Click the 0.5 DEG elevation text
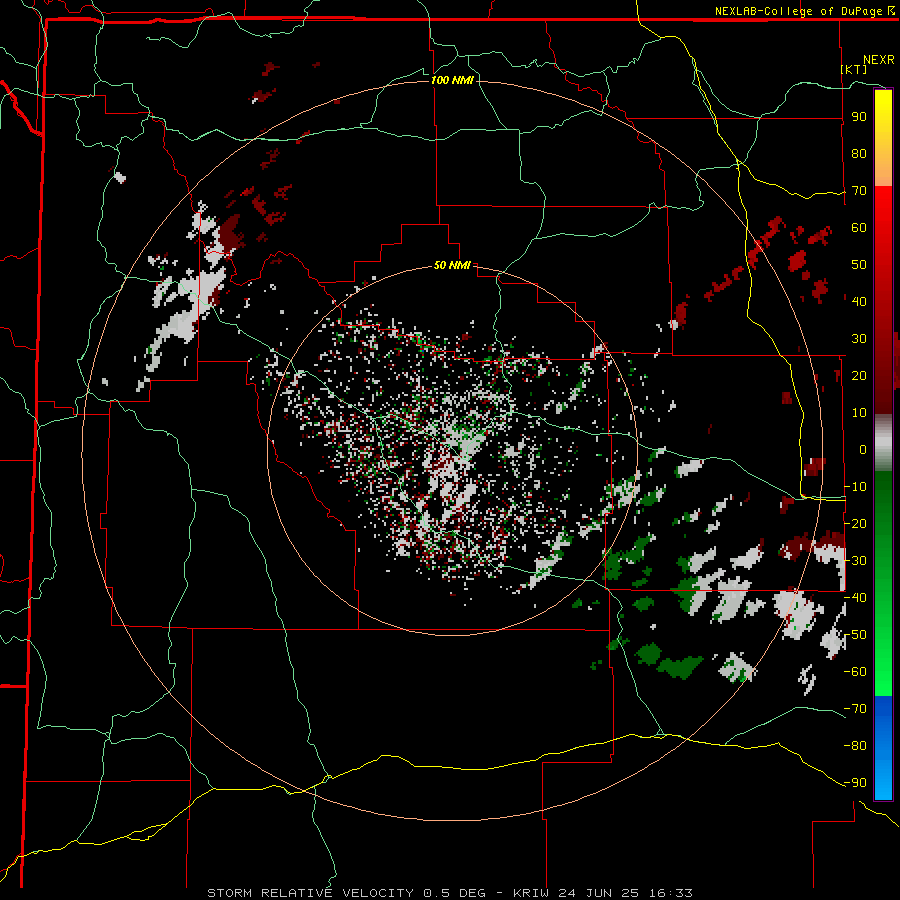This screenshot has width=900, height=900. coord(455,893)
